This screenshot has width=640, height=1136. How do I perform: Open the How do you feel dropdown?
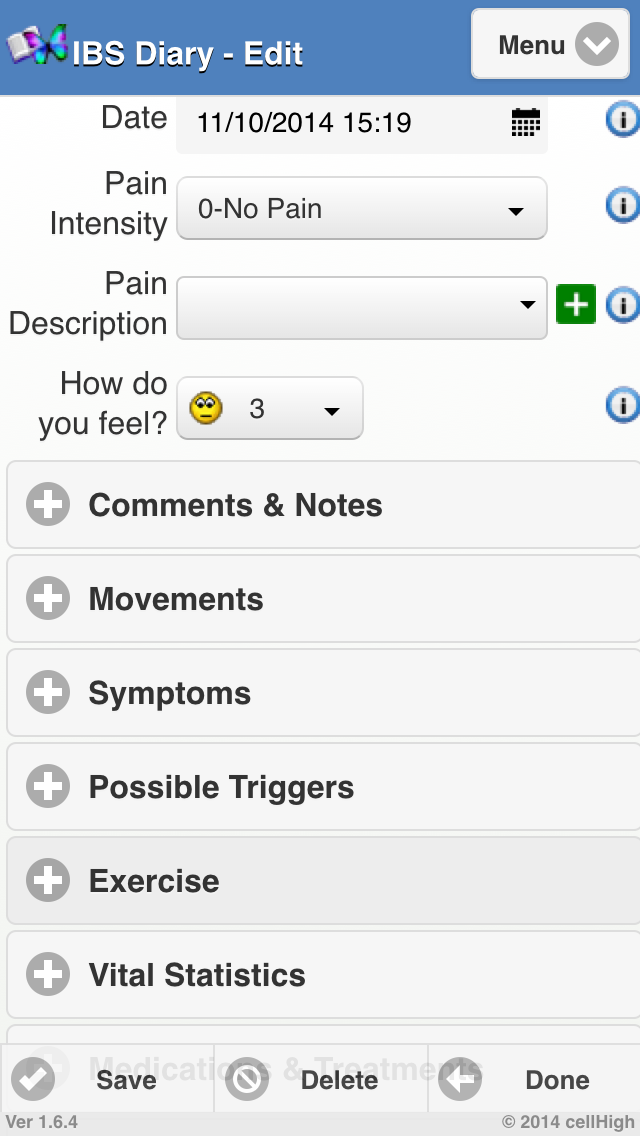(x=270, y=408)
